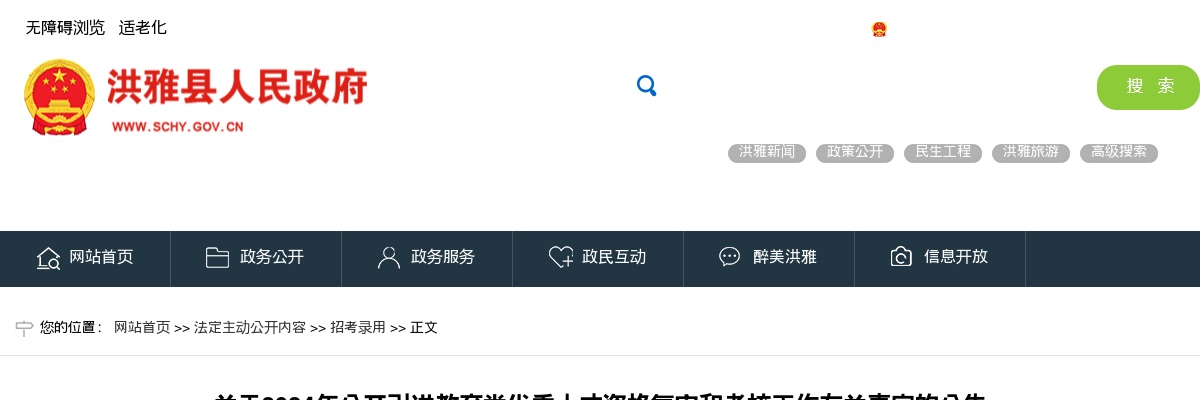Go to 招考录用 in the breadcrumb
This screenshot has width=1200, height=400.
coord(358,328)
